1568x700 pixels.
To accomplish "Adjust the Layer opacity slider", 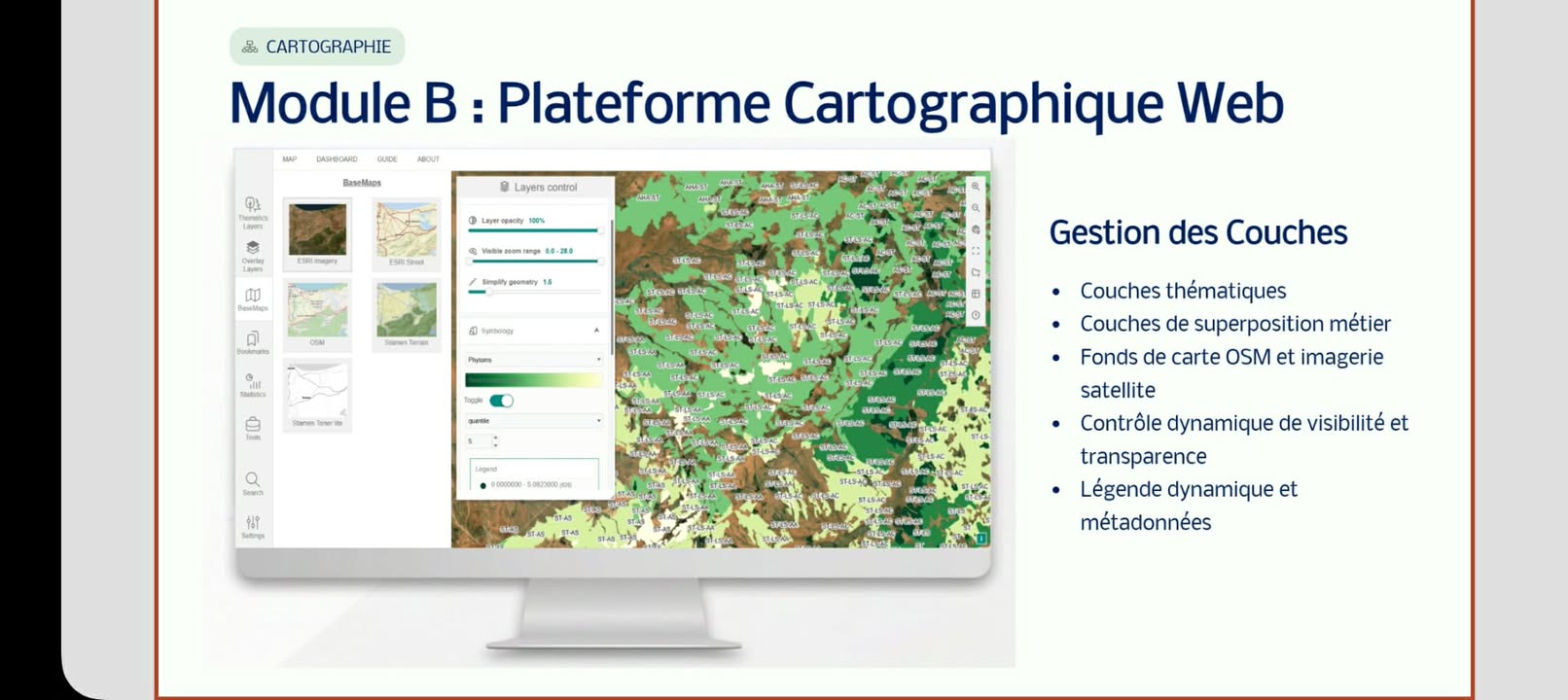I will tap(533, 230).
